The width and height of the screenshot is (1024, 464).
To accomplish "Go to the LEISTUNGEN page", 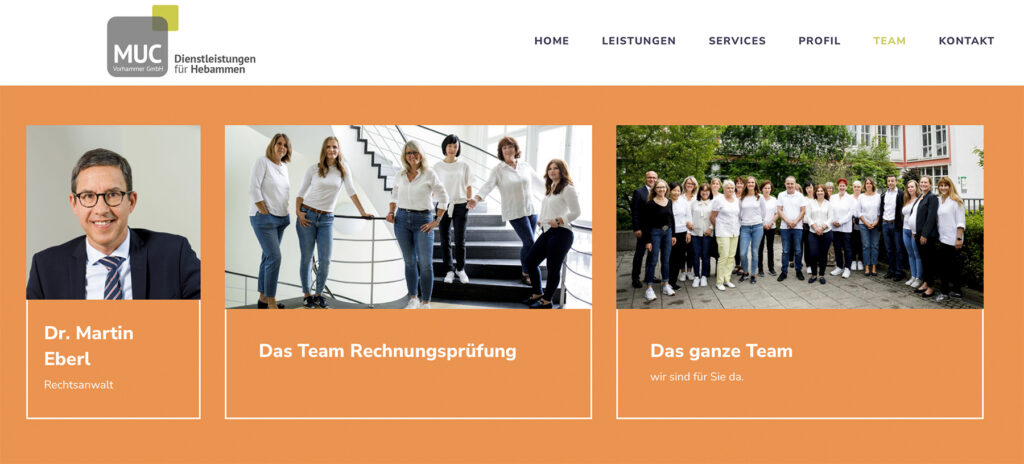I will coord(639,41).
